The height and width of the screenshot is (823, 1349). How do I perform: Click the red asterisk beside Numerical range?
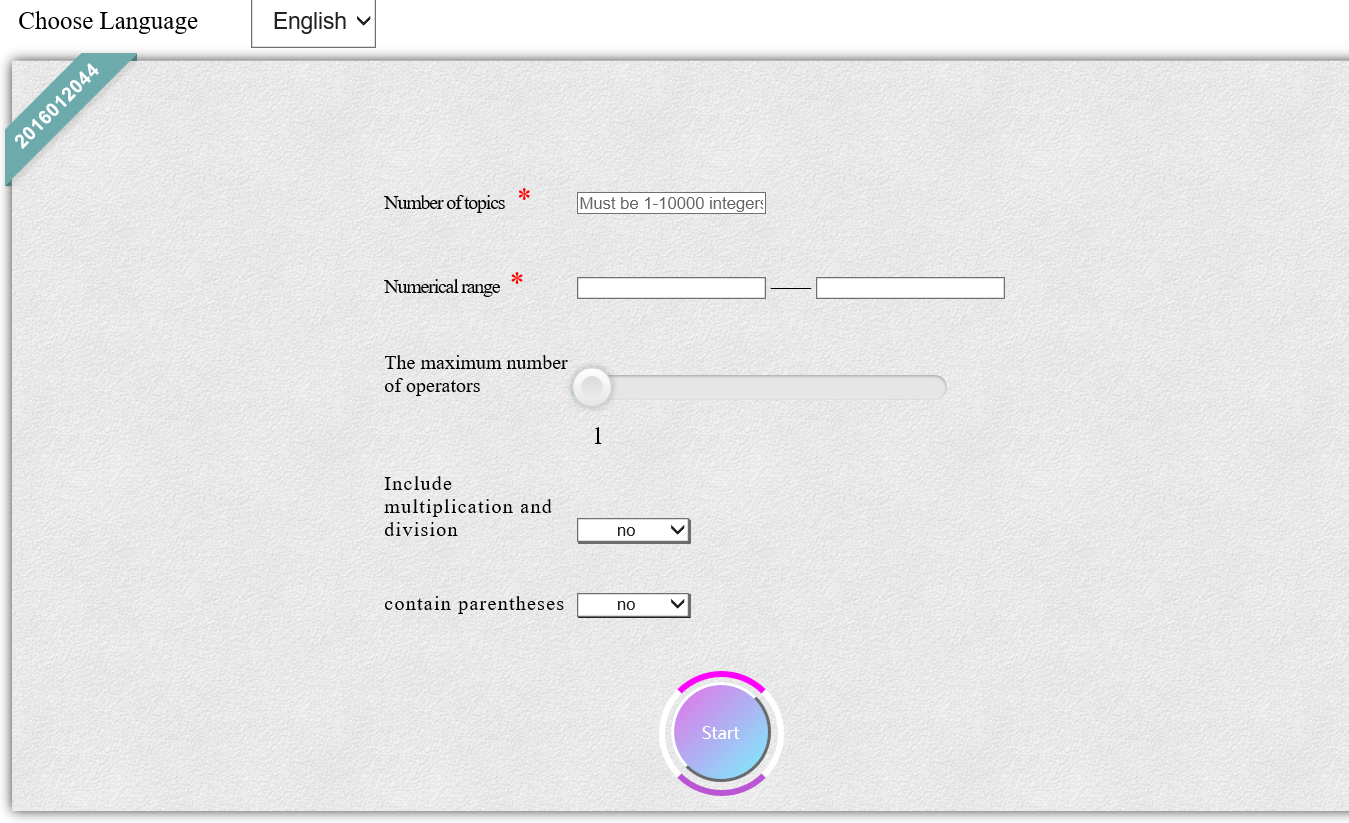(x=517, y=280)
